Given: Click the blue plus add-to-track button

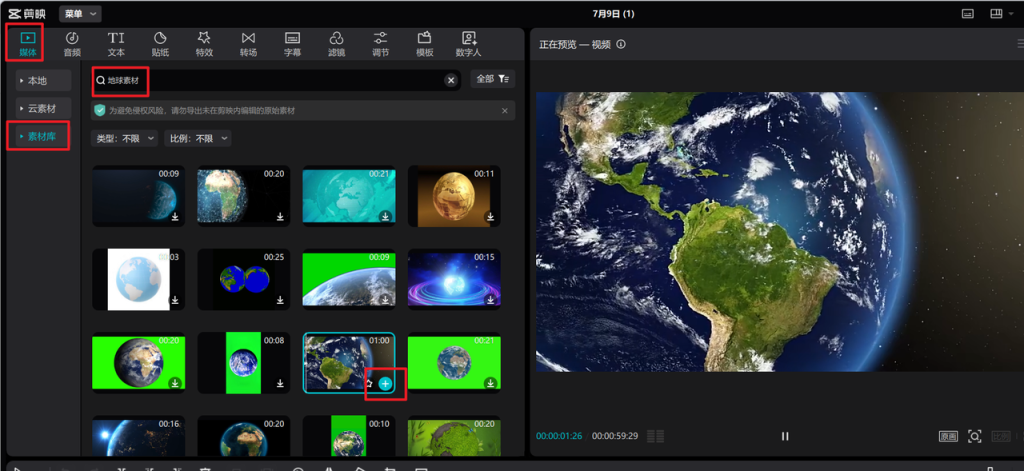Looking at the screenshot, I should point(386,384).
